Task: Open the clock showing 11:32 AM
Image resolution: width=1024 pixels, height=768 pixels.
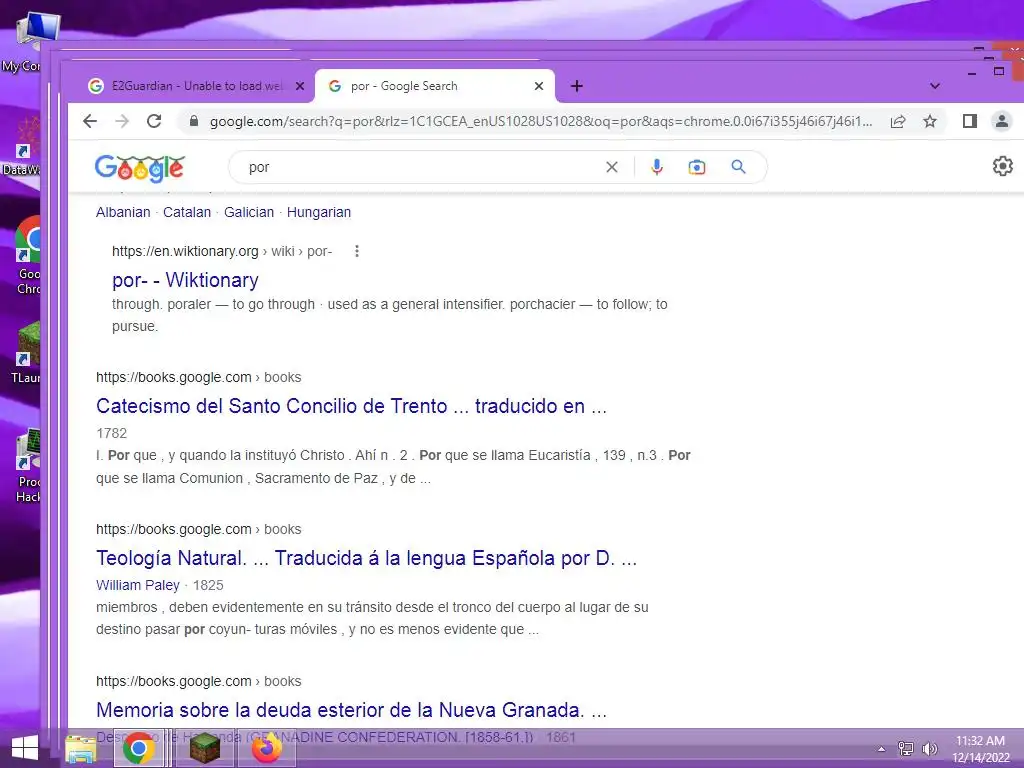Action: [x=980, y=749]
